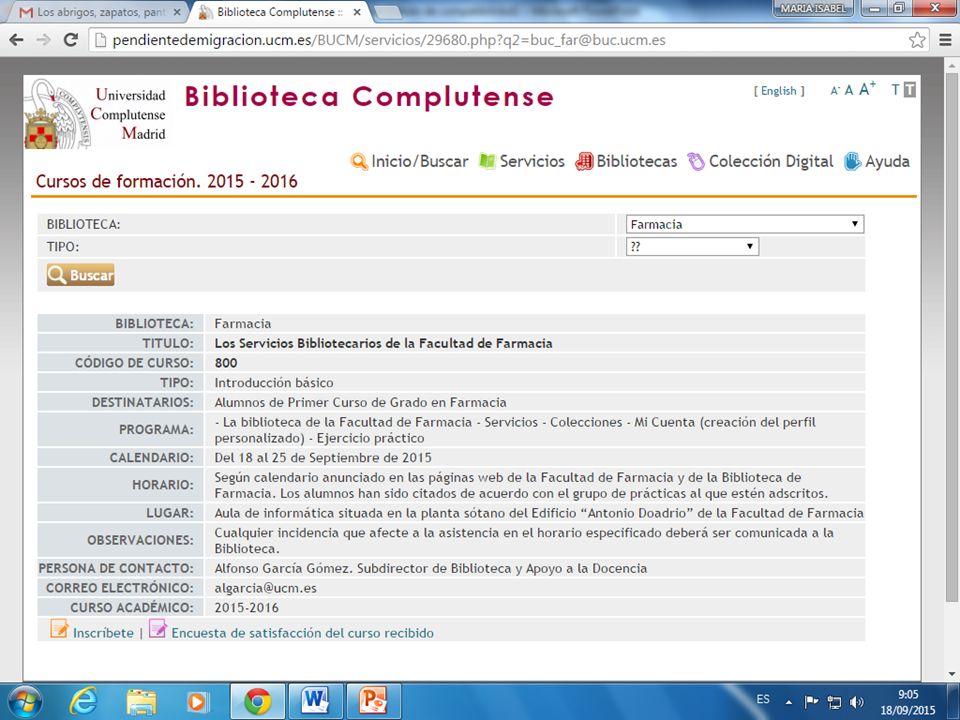Click the calendar text Del 18 al 25 de Septiembre
Viewport: 960px width, 720px height.
click(x=323, y=458)
